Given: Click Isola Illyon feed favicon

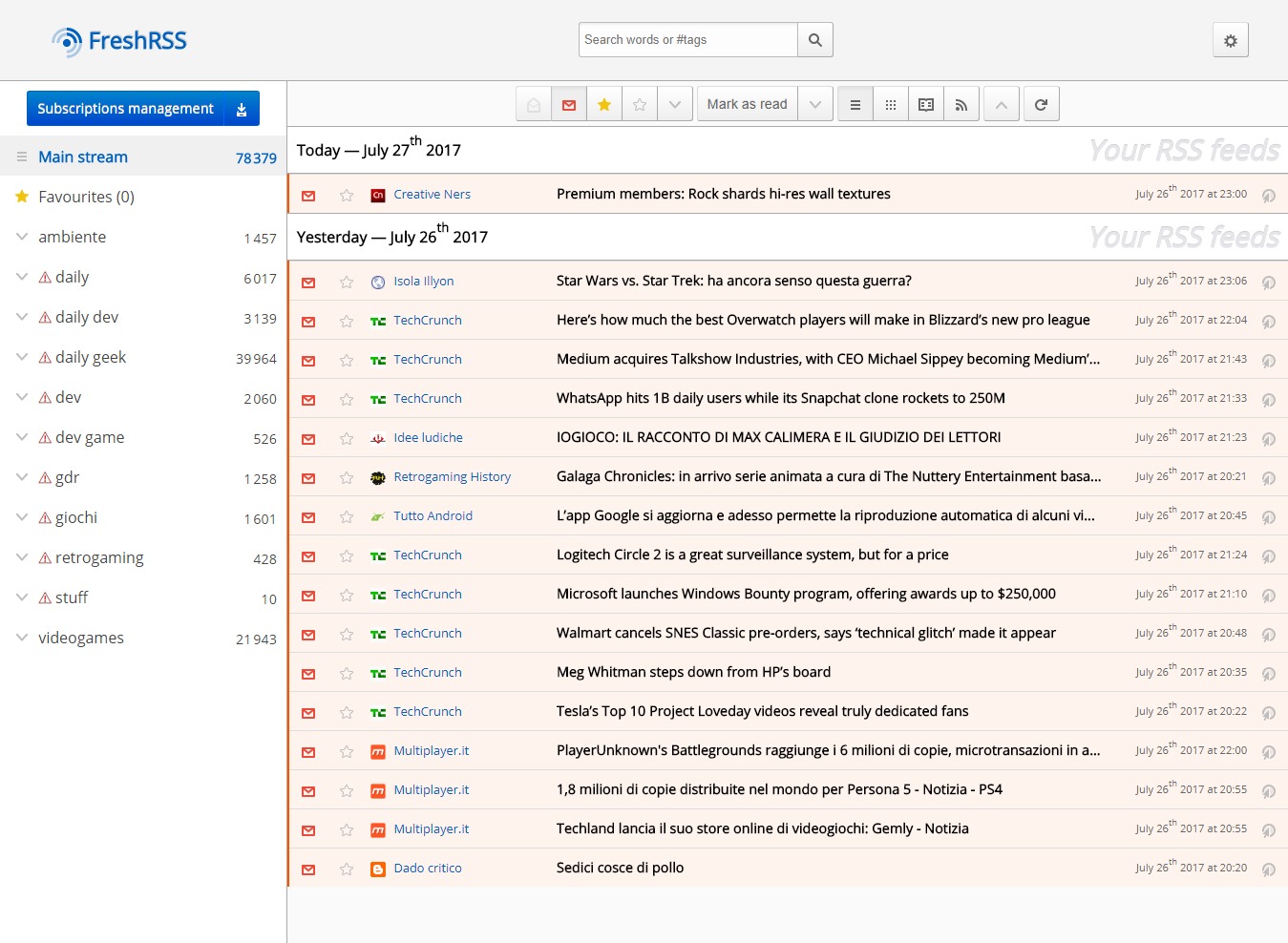Looking at the screenshot, I should (378, 283).
